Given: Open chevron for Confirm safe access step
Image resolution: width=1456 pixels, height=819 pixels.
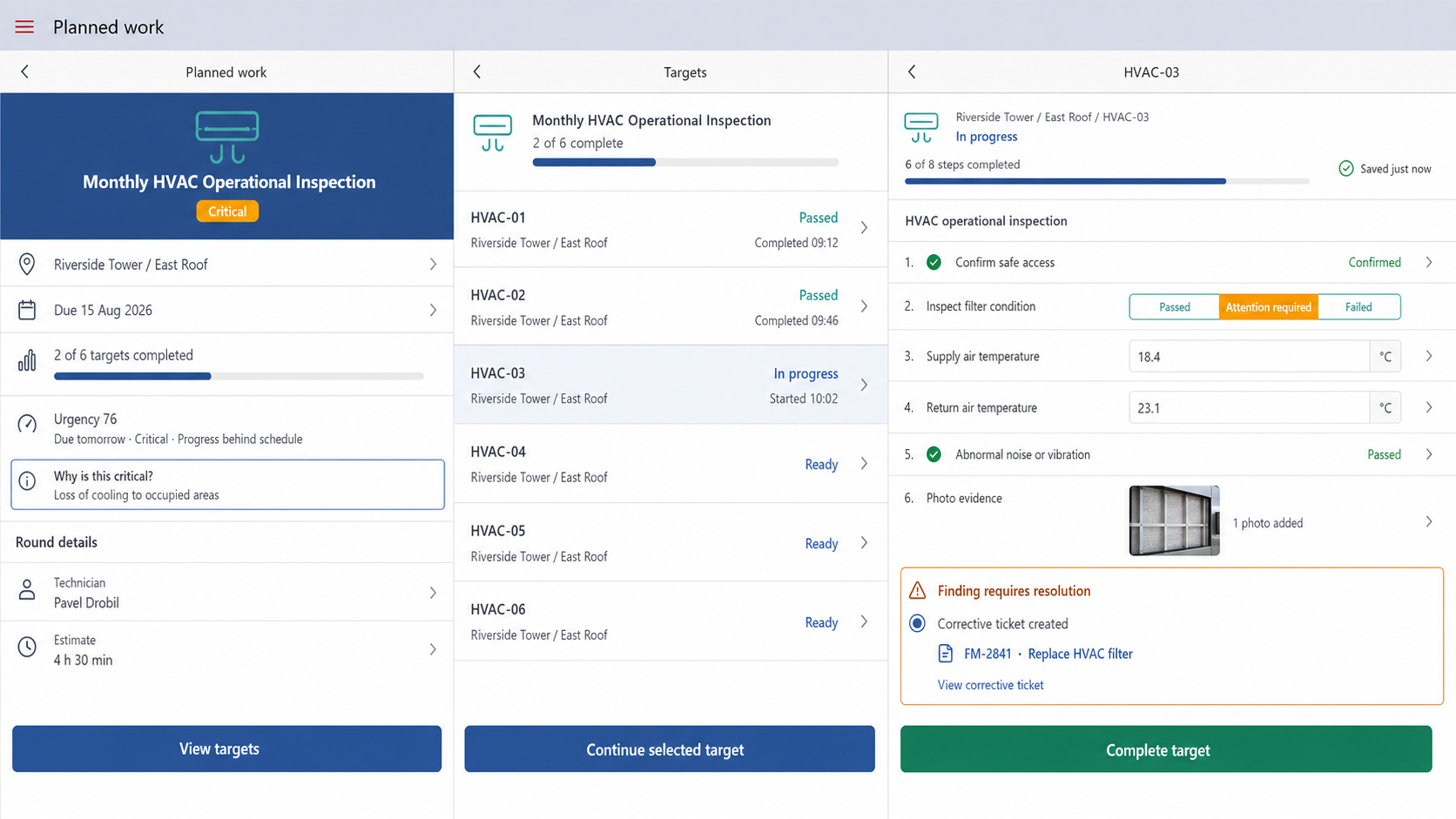Looking at the screenshot, I should 1429,262.
